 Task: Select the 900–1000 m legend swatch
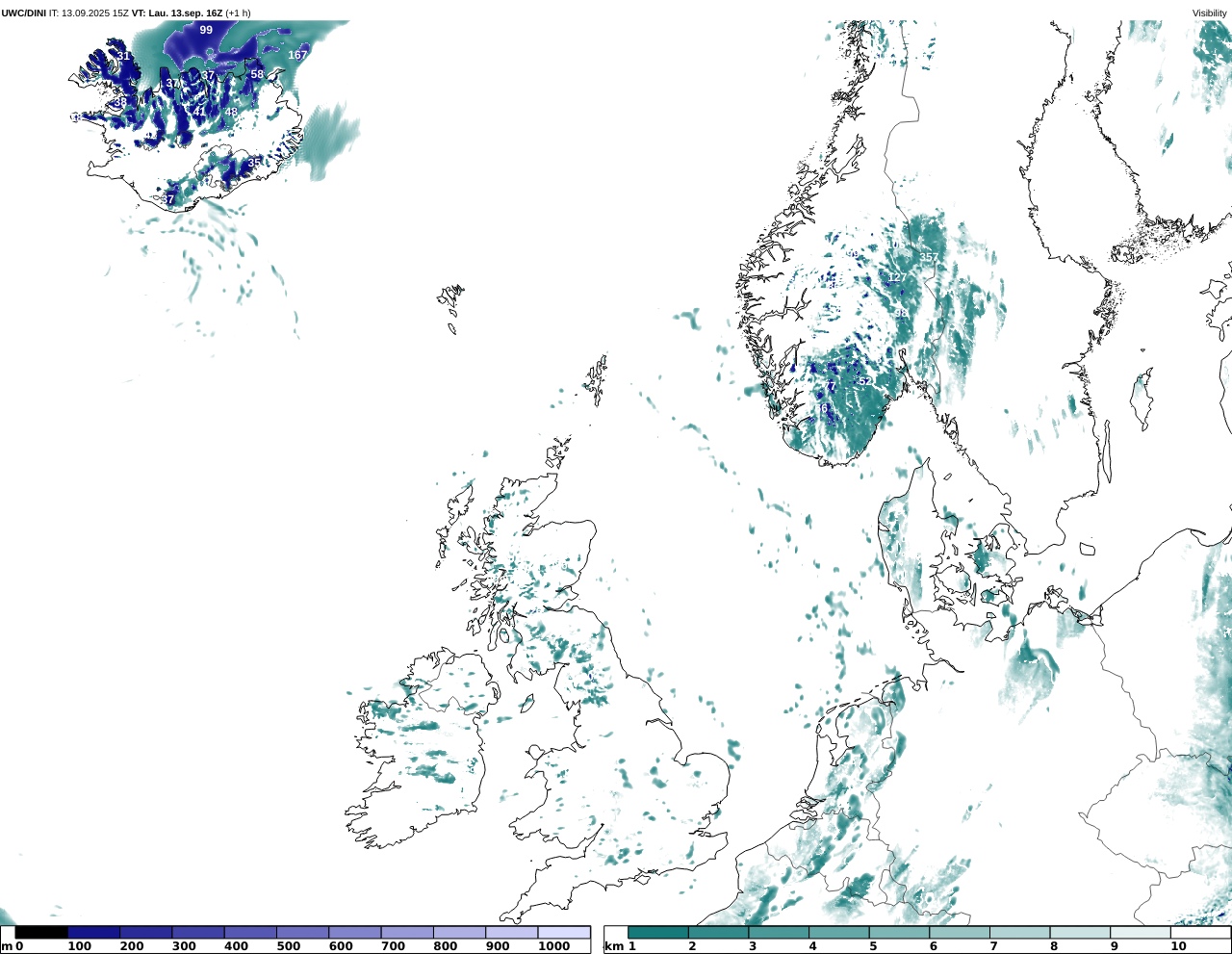511,932
